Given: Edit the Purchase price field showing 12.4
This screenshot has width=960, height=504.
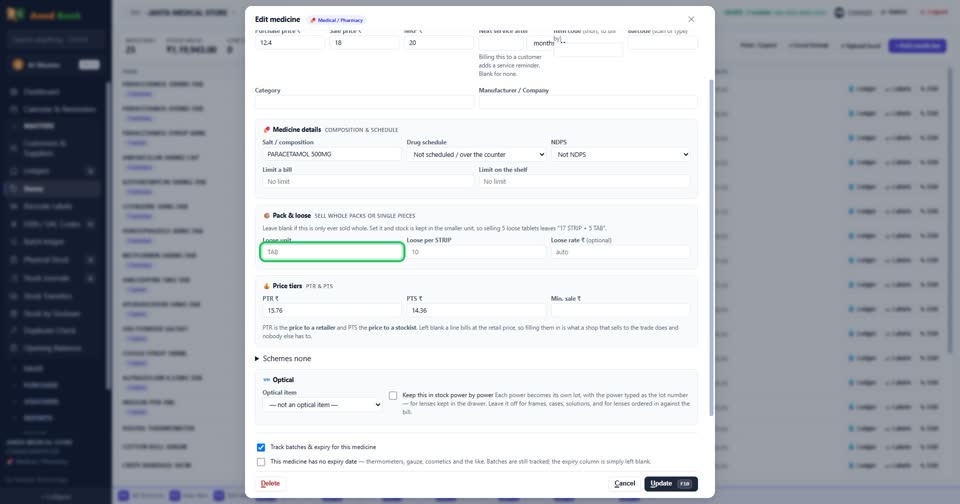Looking at the screenshot, I should click(x=290, y=43).
